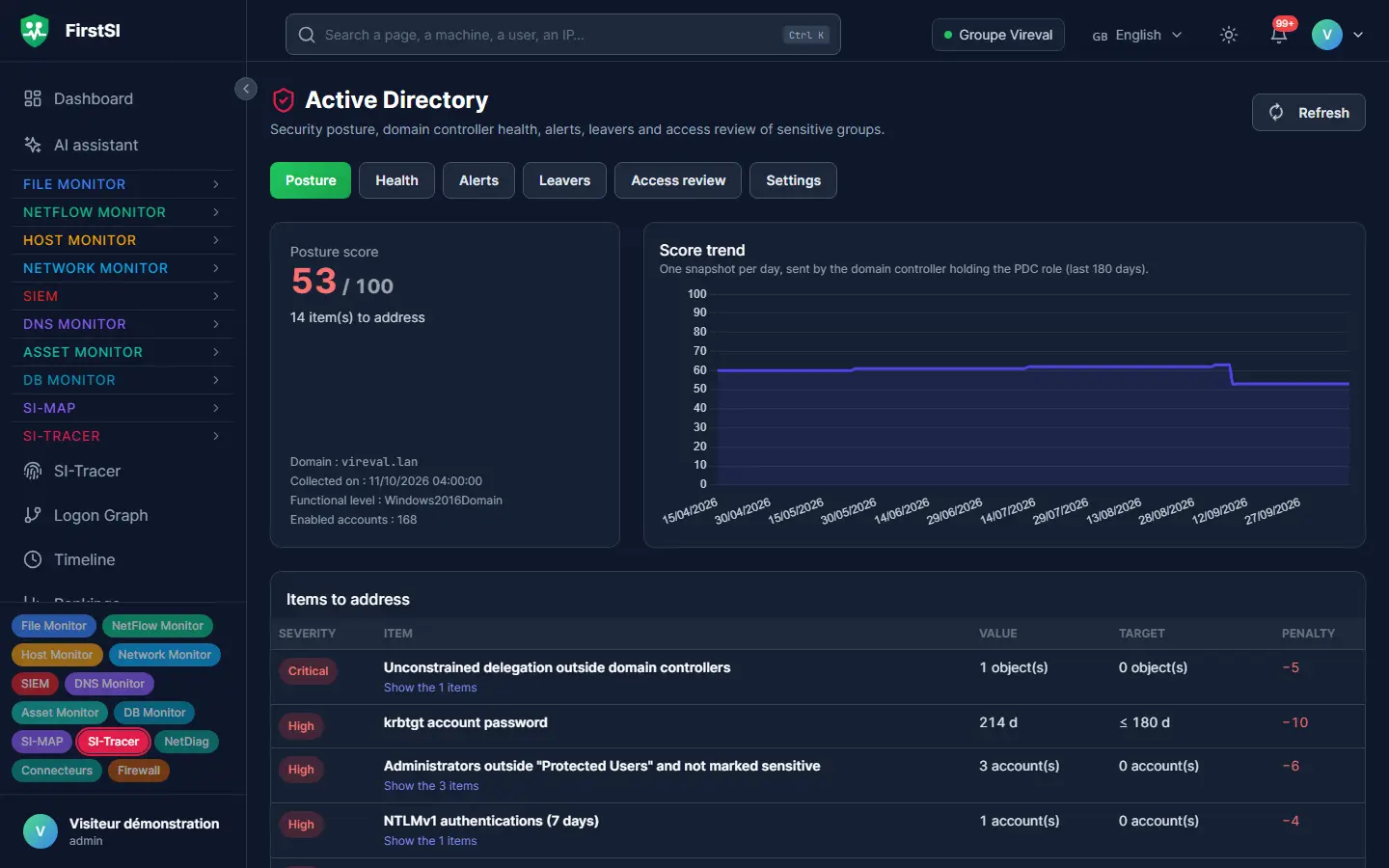The height and width of the screenshot is (868, 1389).
Task: Select the Groupe Vireval organization button
Action: pyautogui.click(x=998, y=35)
